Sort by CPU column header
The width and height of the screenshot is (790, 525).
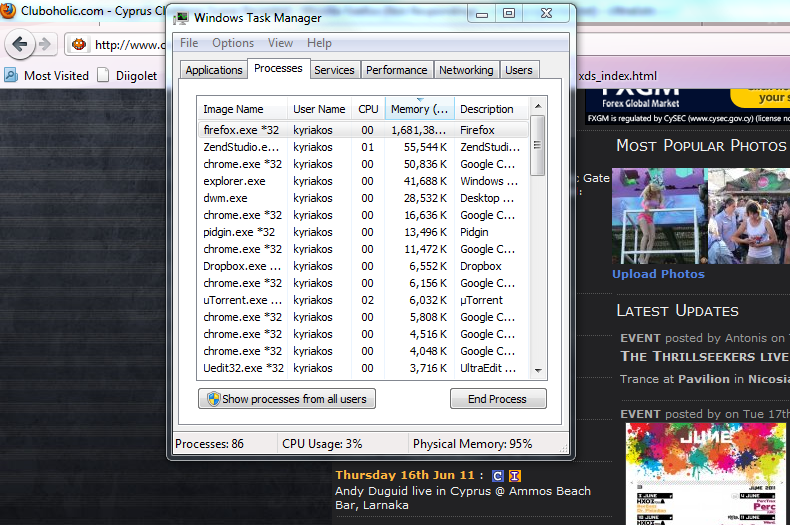[368, 109]
